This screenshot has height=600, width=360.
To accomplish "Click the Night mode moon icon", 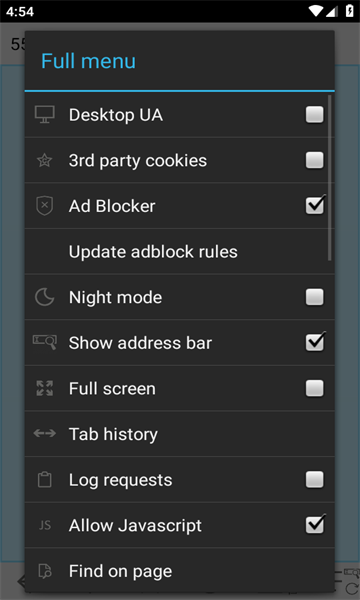I will (45, 297).
